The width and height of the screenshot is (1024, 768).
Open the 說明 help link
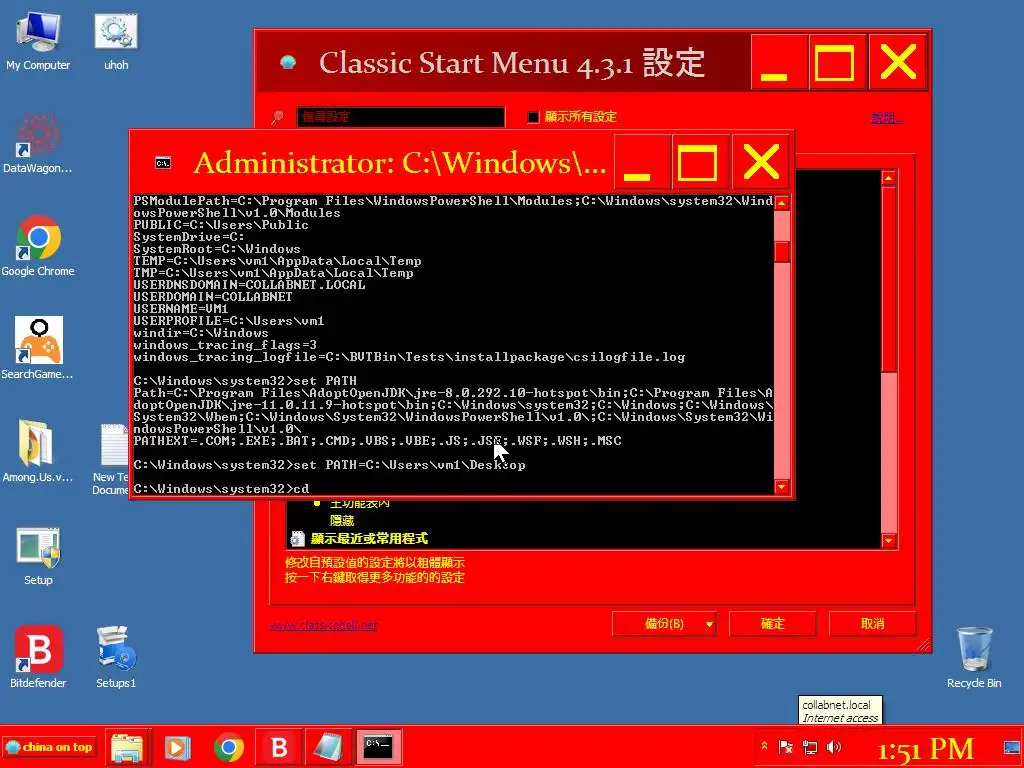coord(887,117)
